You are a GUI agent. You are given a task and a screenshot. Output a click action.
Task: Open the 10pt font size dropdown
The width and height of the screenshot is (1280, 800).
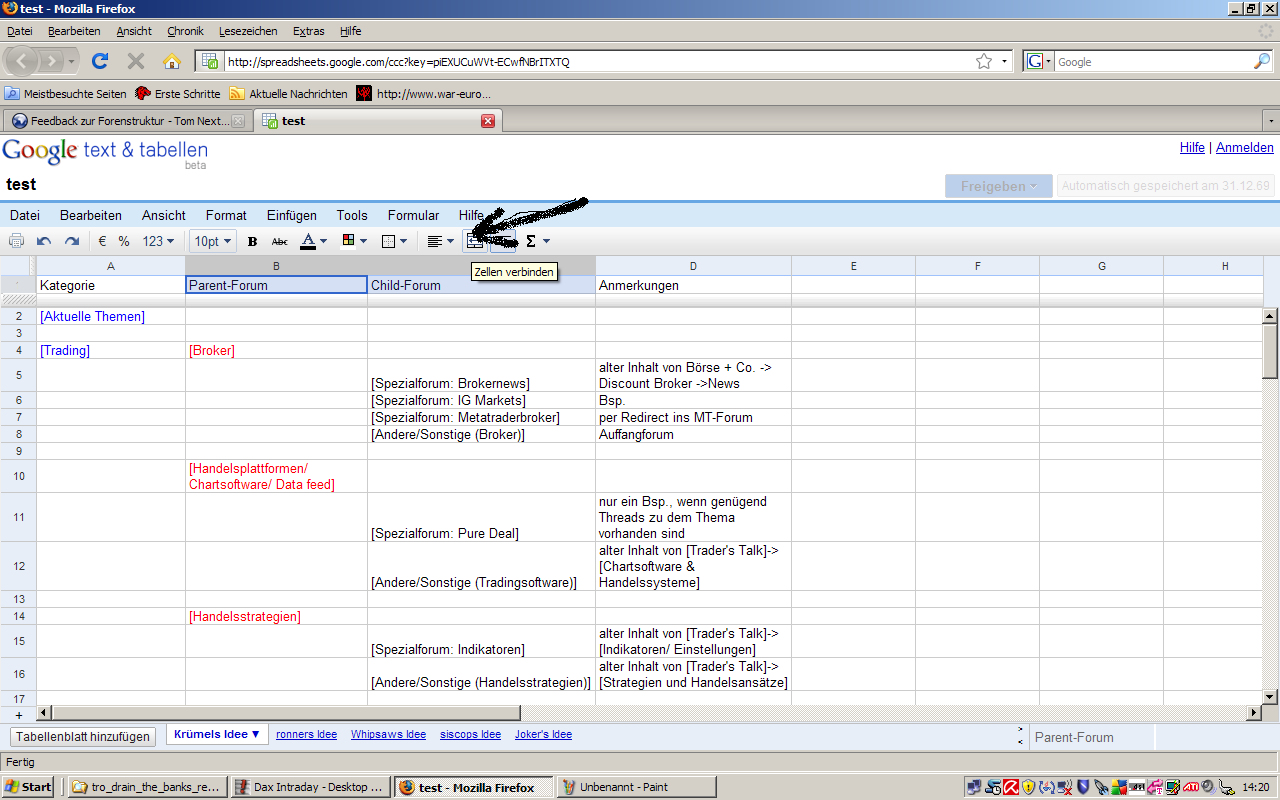click(x=213, y=241)
